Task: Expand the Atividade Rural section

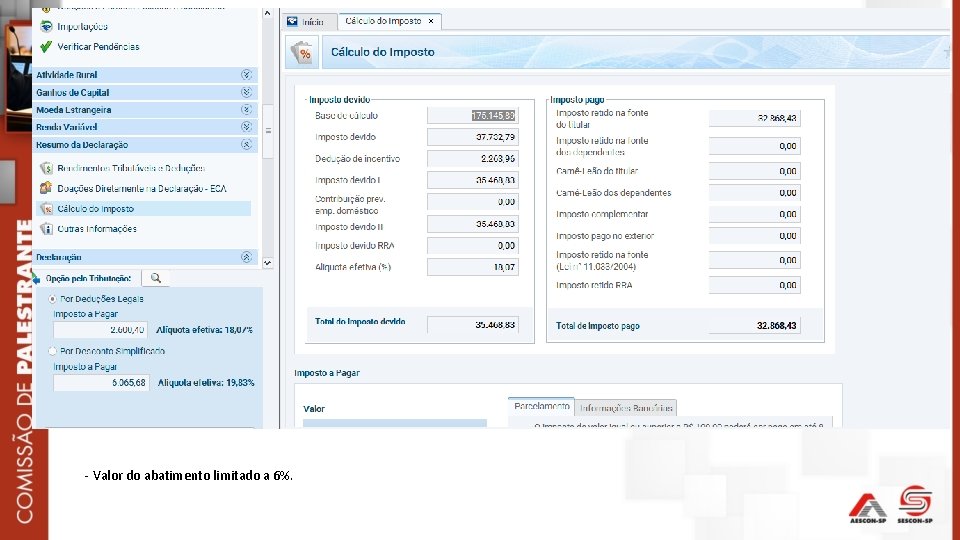Action: tap(246, 75)
